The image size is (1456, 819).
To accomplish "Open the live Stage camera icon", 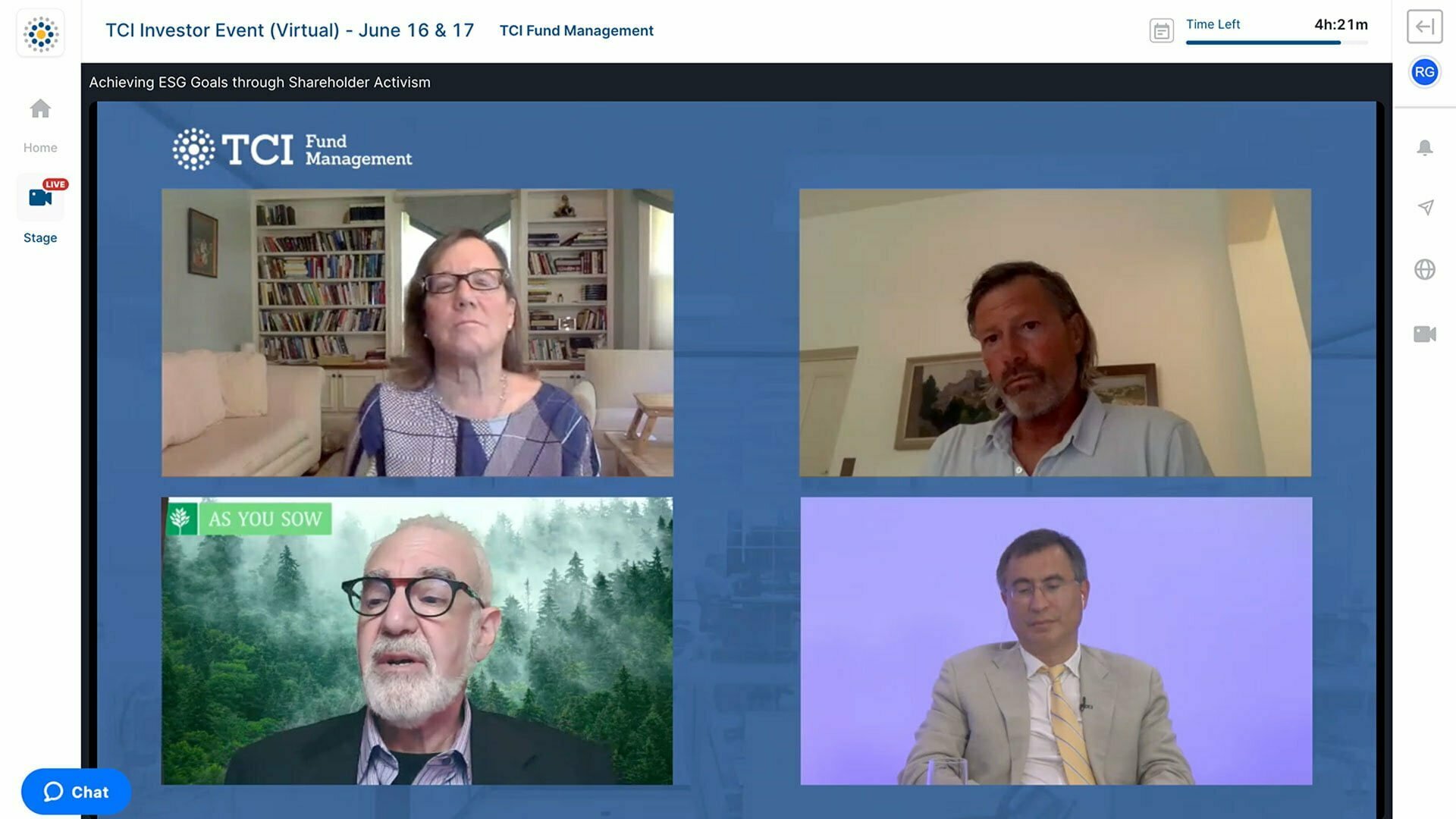I will click(40, 197).
